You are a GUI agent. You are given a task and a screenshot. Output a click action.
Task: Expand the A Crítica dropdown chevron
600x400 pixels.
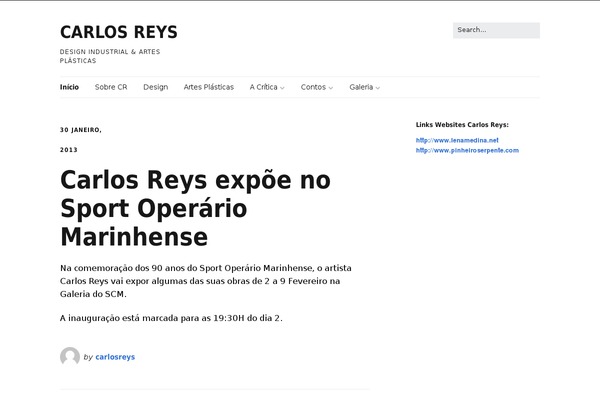(282, 88)
